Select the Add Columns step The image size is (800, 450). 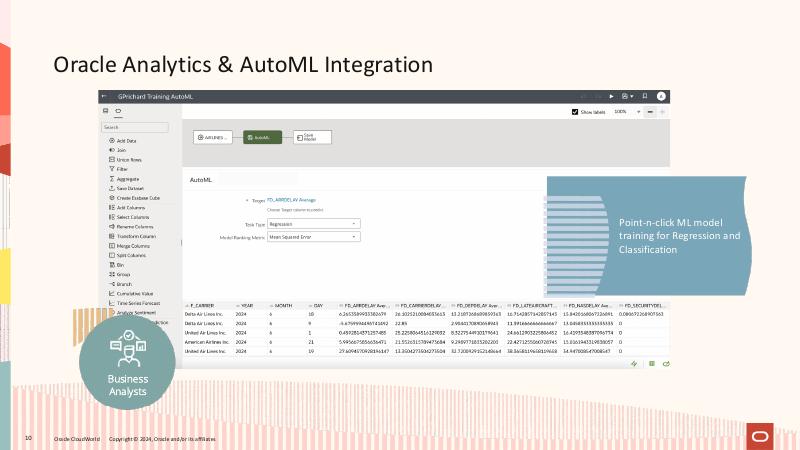127,208
